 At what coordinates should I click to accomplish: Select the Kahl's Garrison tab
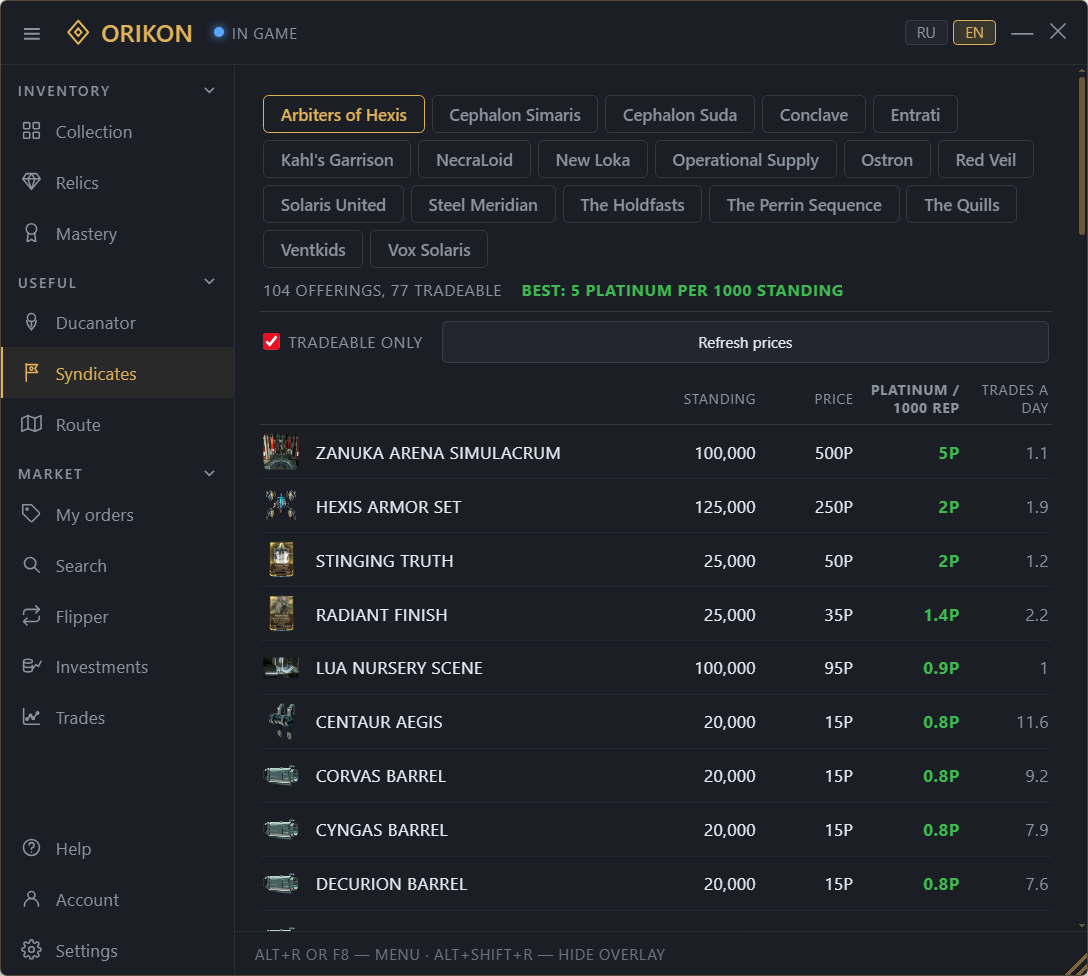click(337, 160)
